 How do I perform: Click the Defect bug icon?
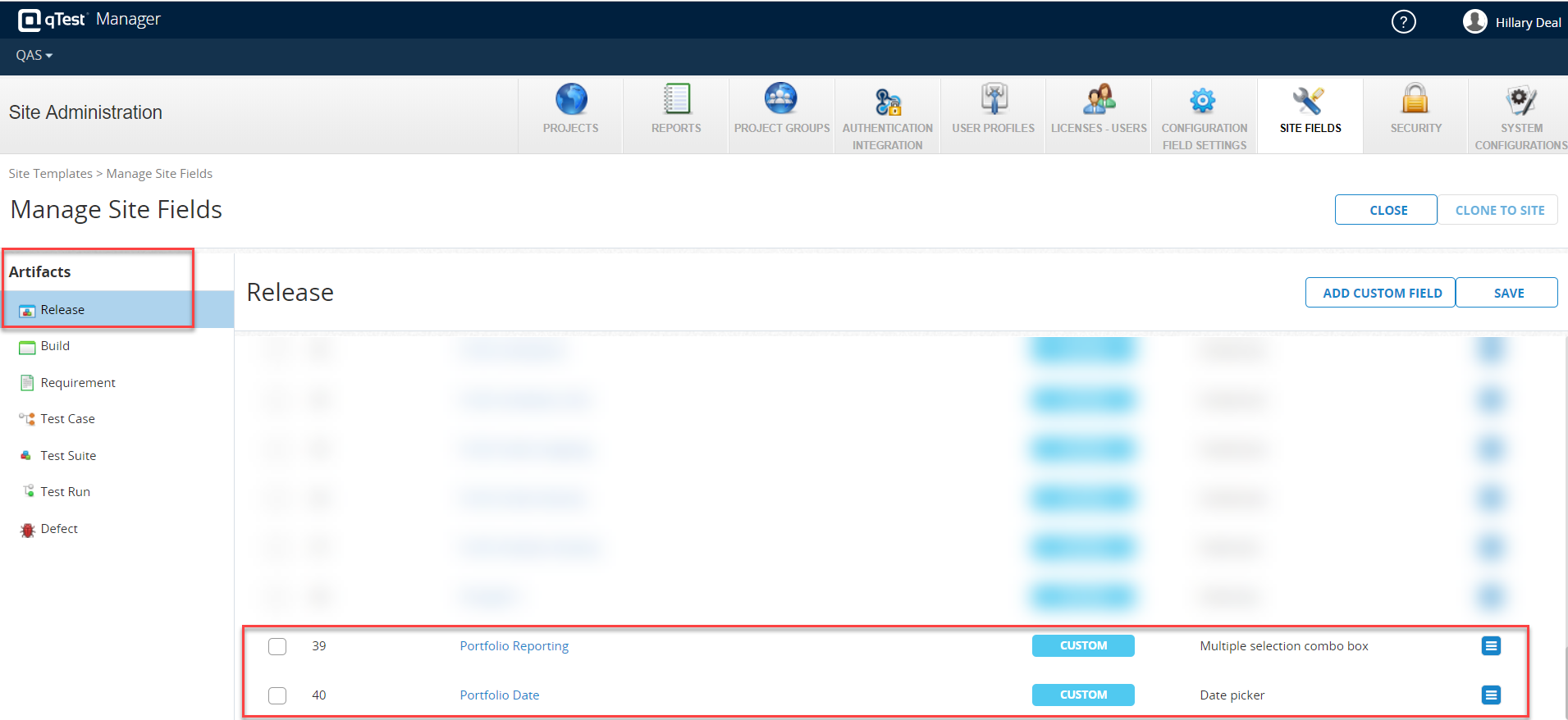pos(28,530)
